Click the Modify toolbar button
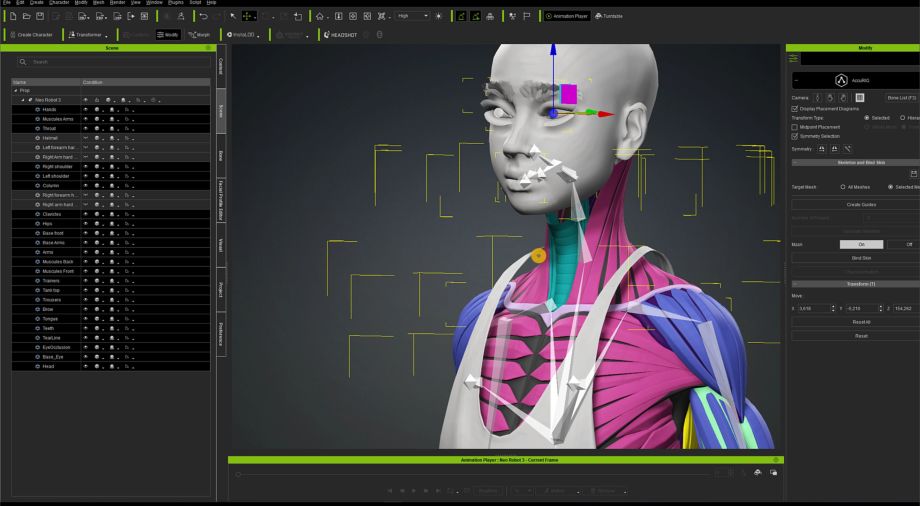The height and width of the screenshot is (506, 920). [x=168, y=35]
